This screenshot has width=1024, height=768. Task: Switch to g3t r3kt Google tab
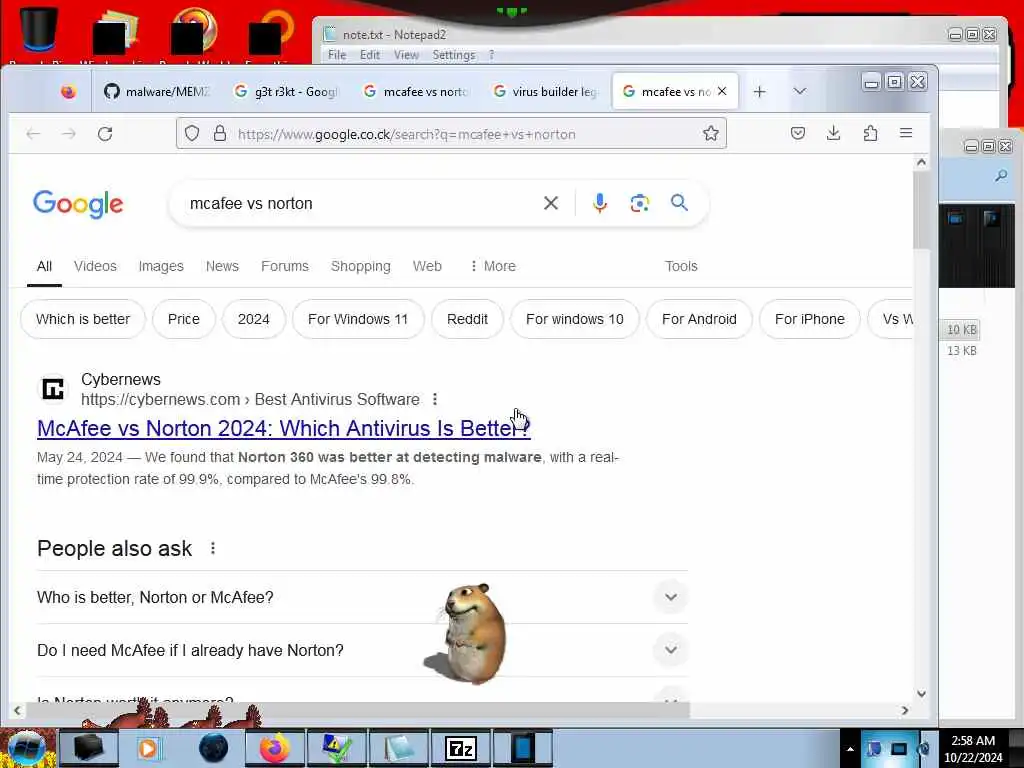287,92
